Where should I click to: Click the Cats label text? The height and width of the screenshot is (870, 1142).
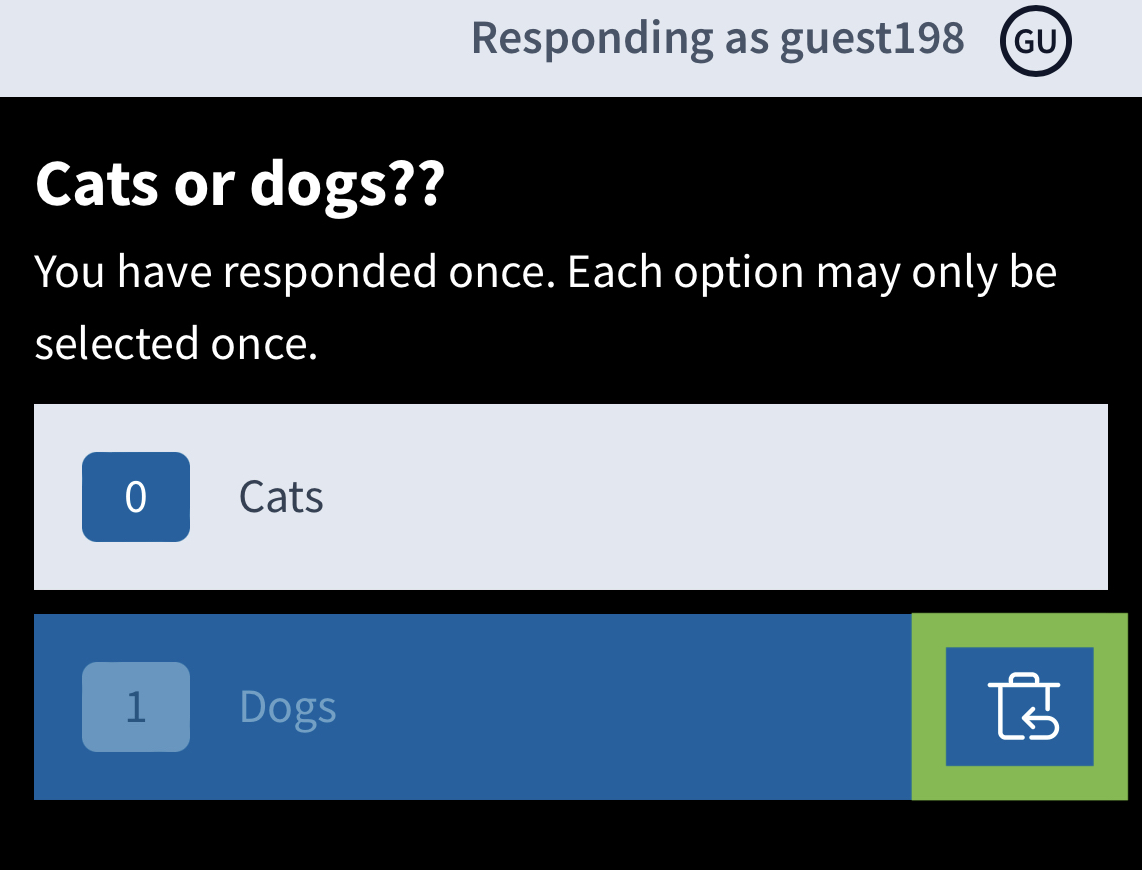pyautogui.click(x=281, y=497)
